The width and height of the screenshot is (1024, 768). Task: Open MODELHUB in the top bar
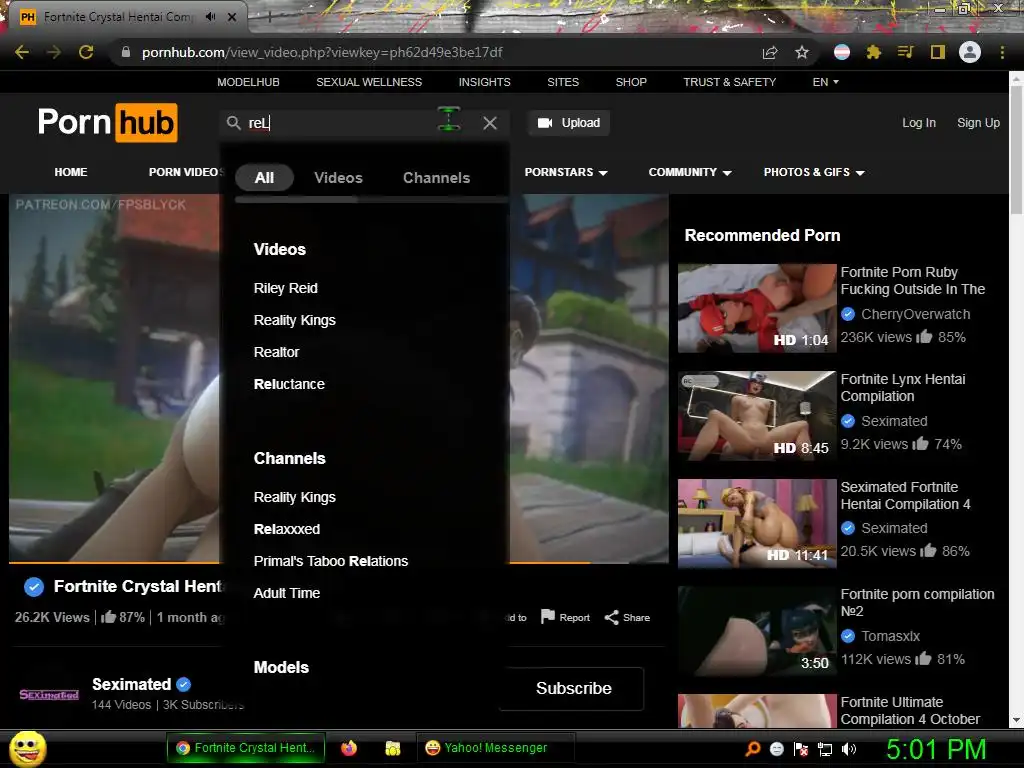tap(248, 82)
